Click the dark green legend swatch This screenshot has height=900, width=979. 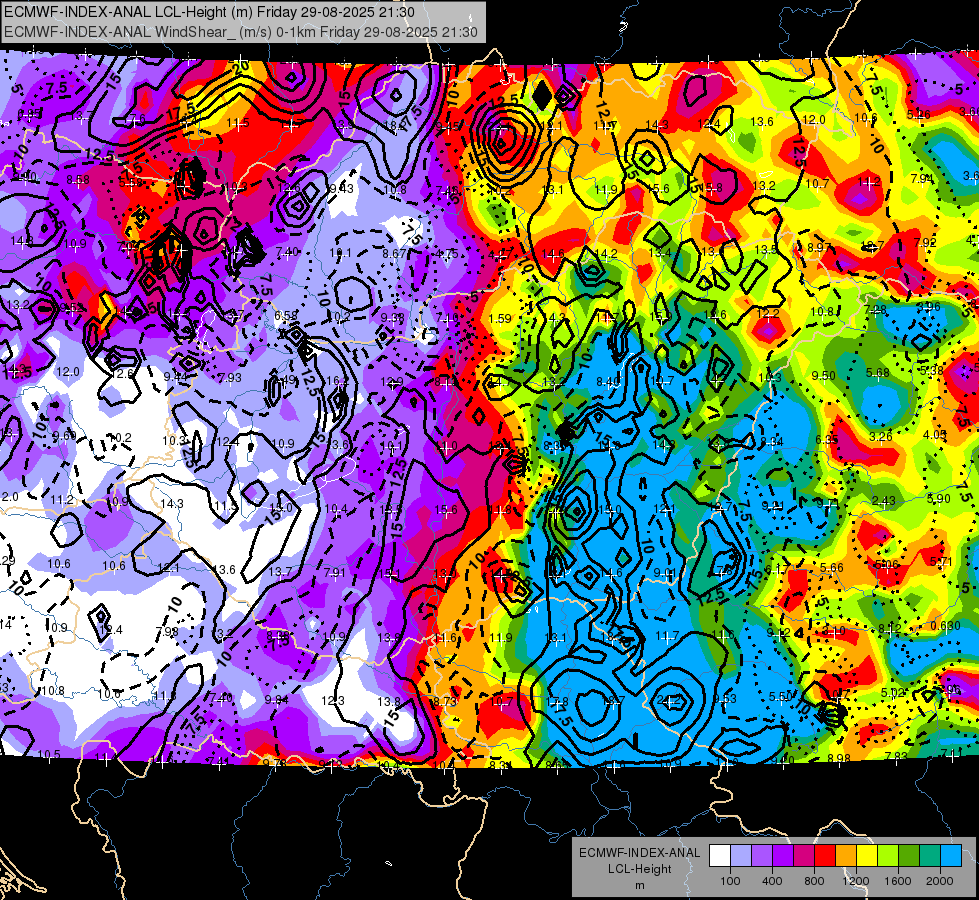point(908,855)
